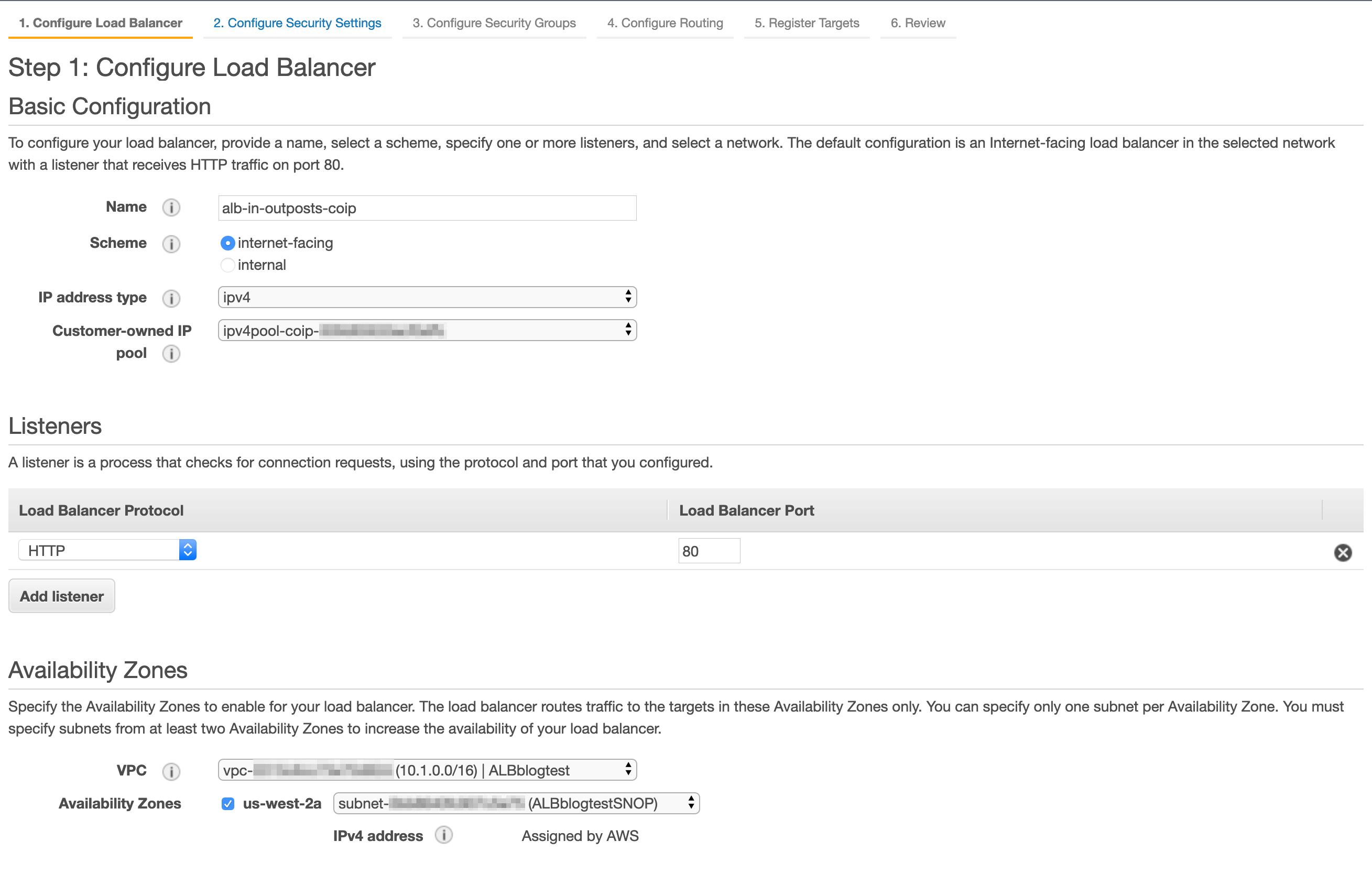Switch to the Configure Routing step

(665, 23)
